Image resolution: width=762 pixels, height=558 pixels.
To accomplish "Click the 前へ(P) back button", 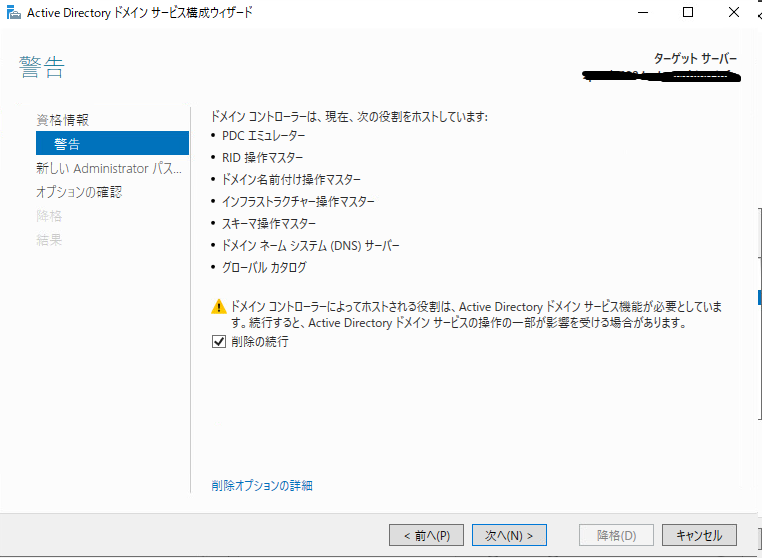I will pos(426,535).
